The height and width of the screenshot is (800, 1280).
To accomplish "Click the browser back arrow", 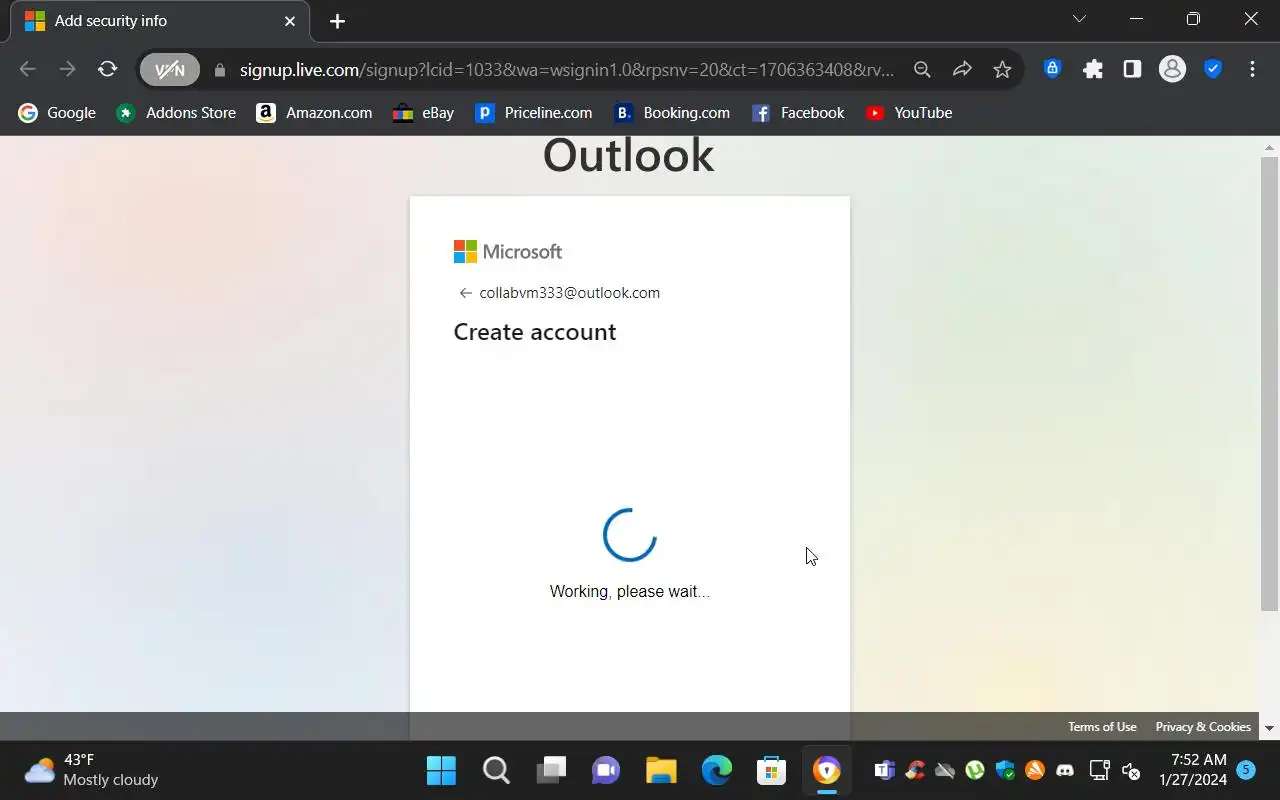I will [28, 69].
